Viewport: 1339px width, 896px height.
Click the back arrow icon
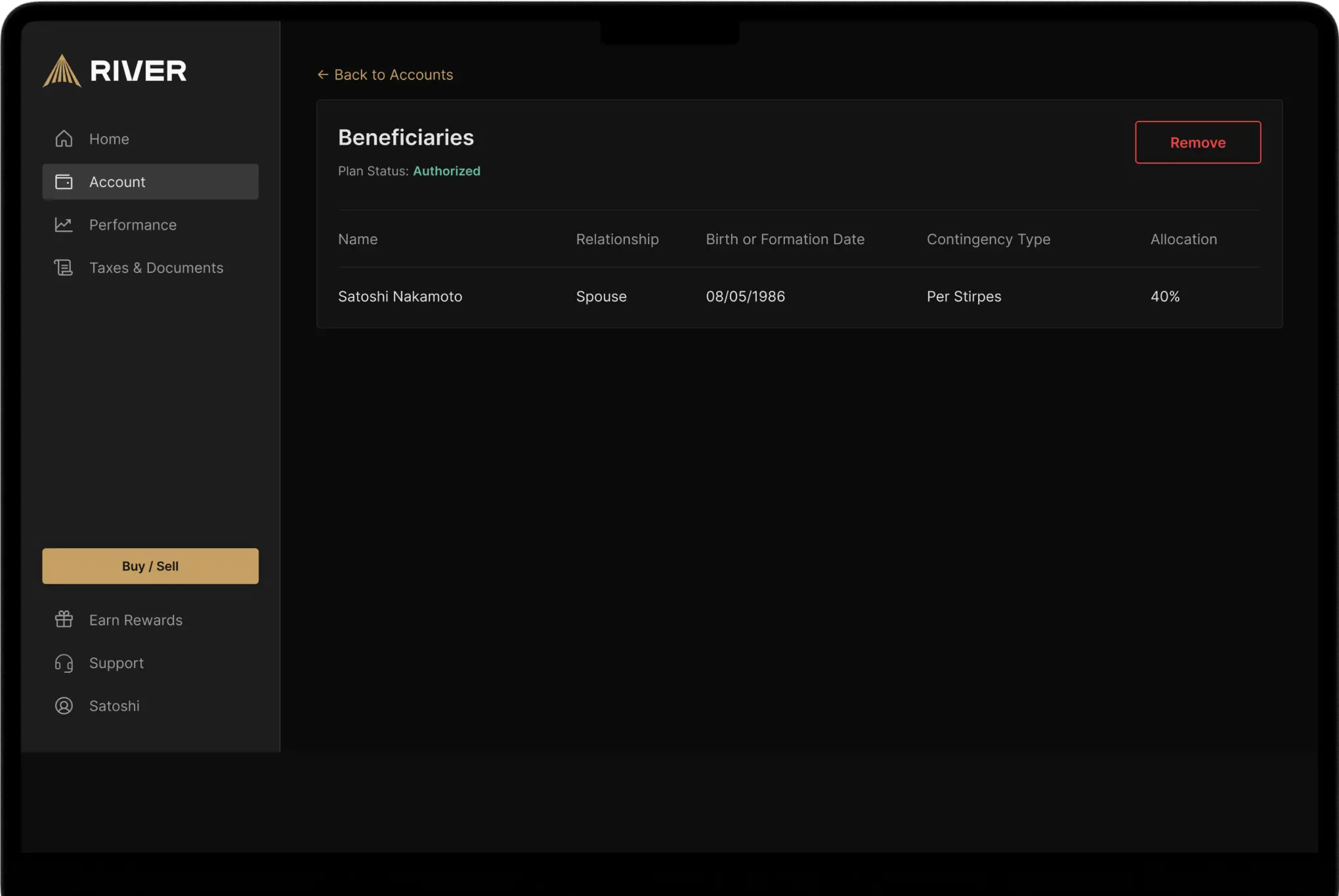[x=323, y=75]
